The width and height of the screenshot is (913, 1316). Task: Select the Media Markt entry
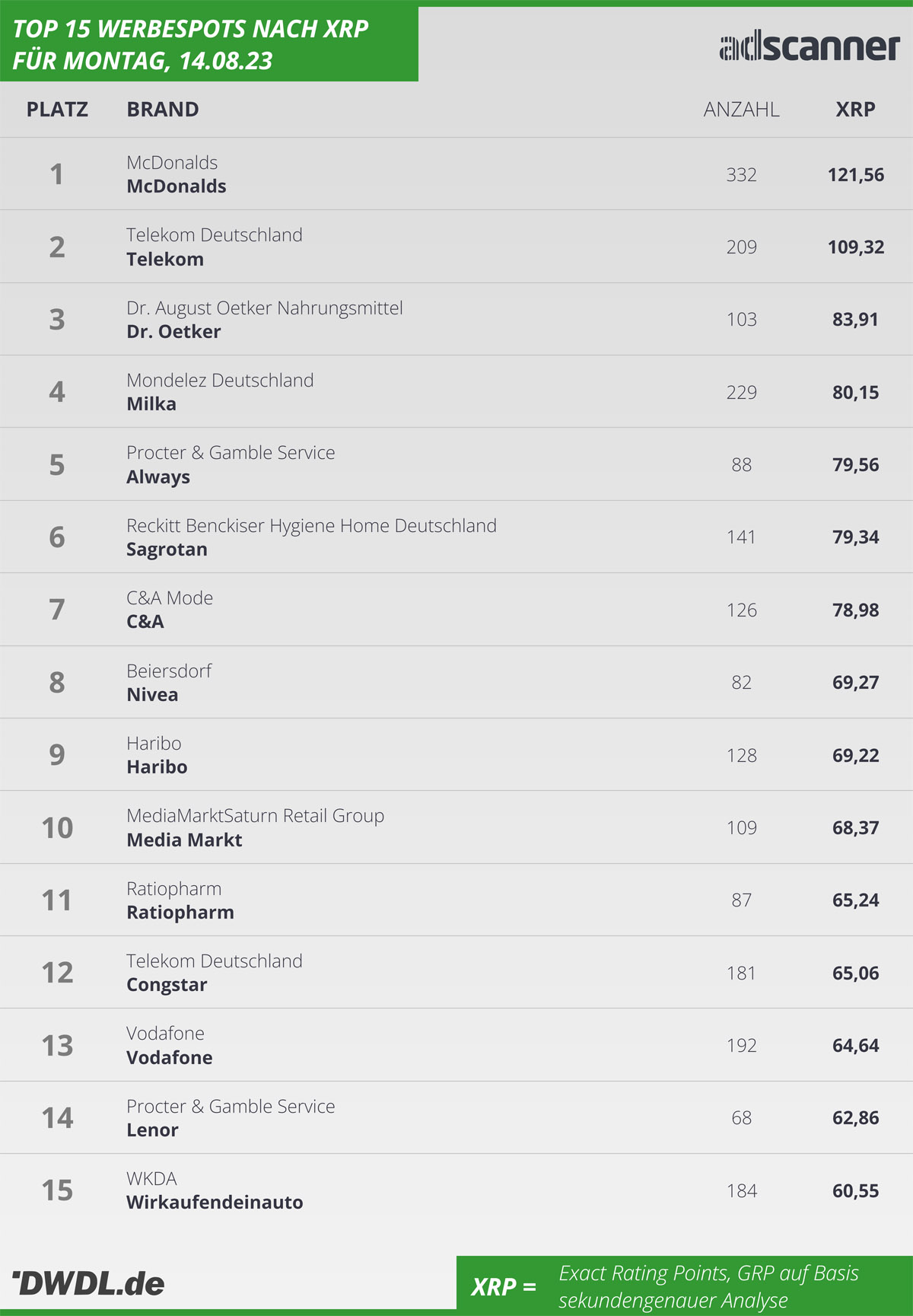[x=184, y=840]
